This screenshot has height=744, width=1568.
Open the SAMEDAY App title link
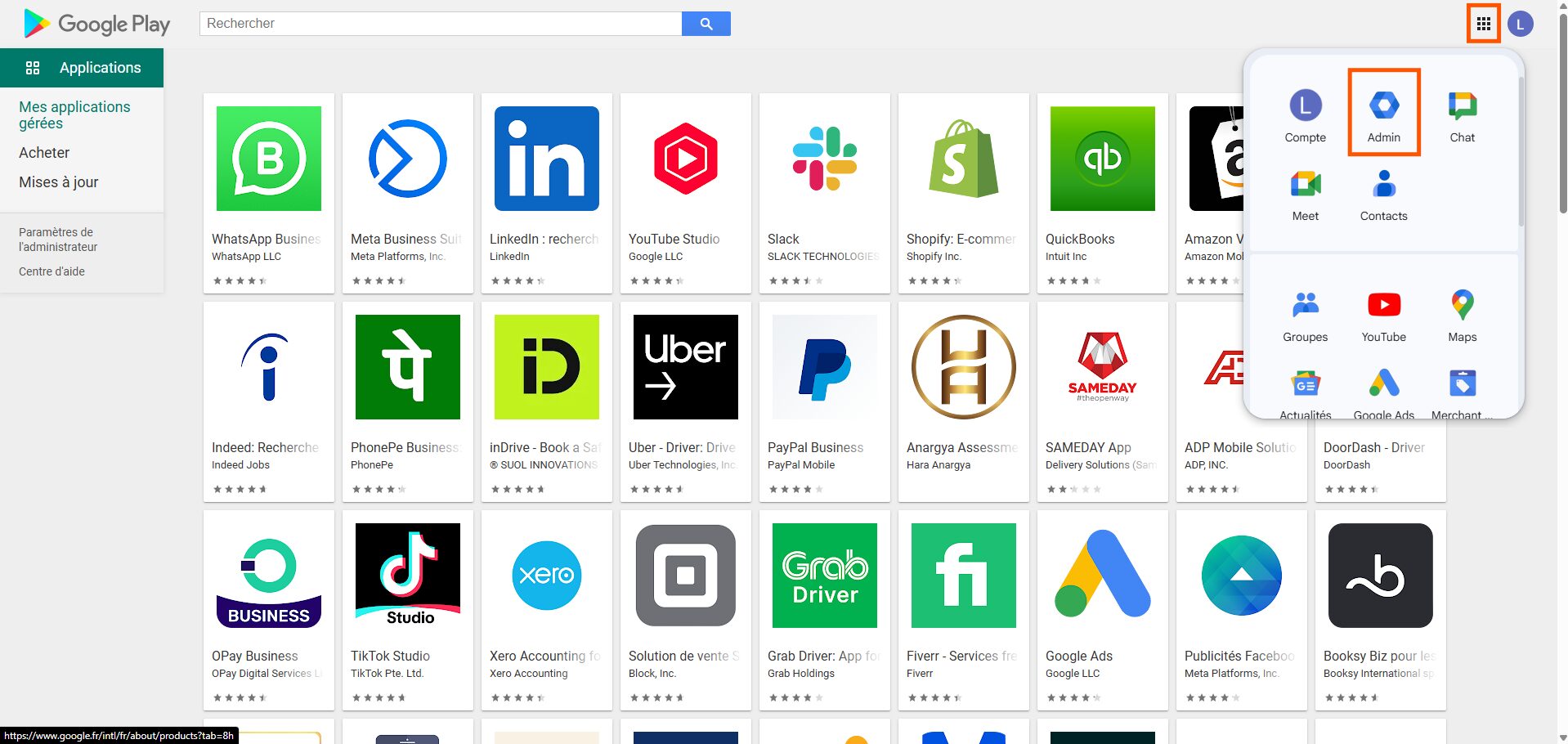1088,447
